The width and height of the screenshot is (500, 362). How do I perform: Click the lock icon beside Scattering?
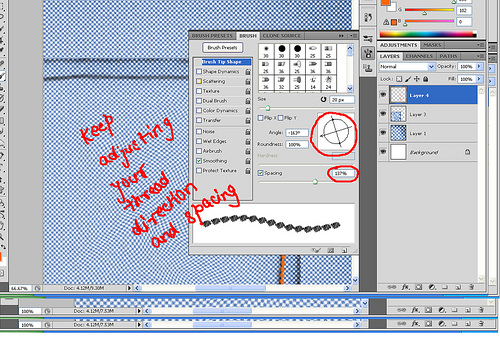click(248, 81)
